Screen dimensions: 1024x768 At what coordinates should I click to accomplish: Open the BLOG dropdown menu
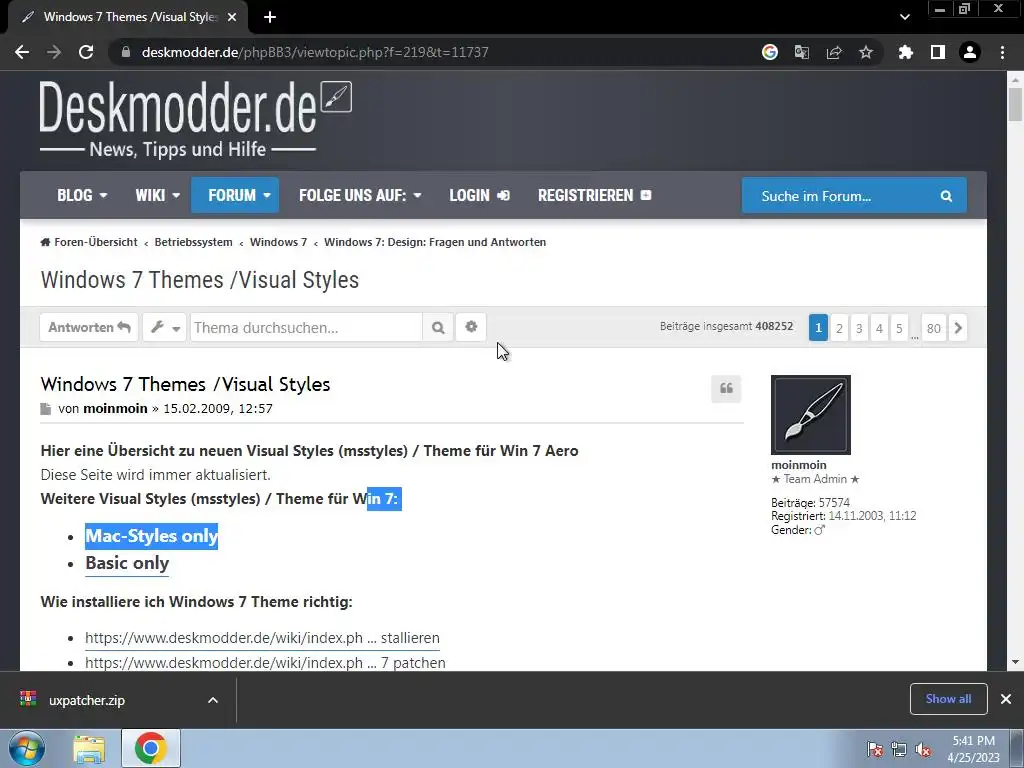pyautogui.click(x=82, y=195)
